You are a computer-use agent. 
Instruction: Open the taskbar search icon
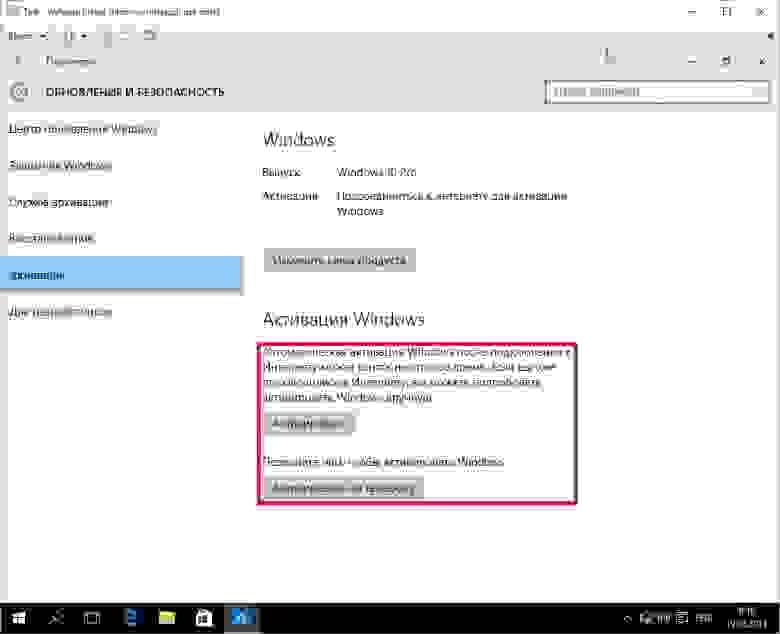pos(56,619)
